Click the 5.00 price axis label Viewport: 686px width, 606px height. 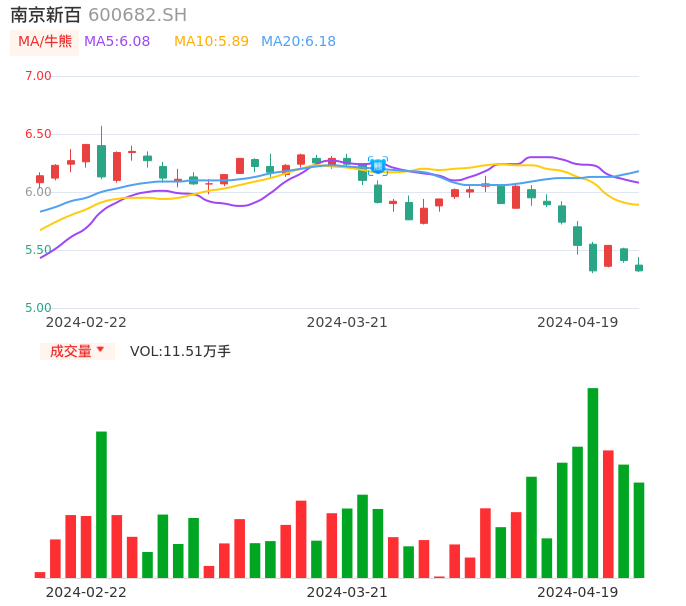[38, 308]
